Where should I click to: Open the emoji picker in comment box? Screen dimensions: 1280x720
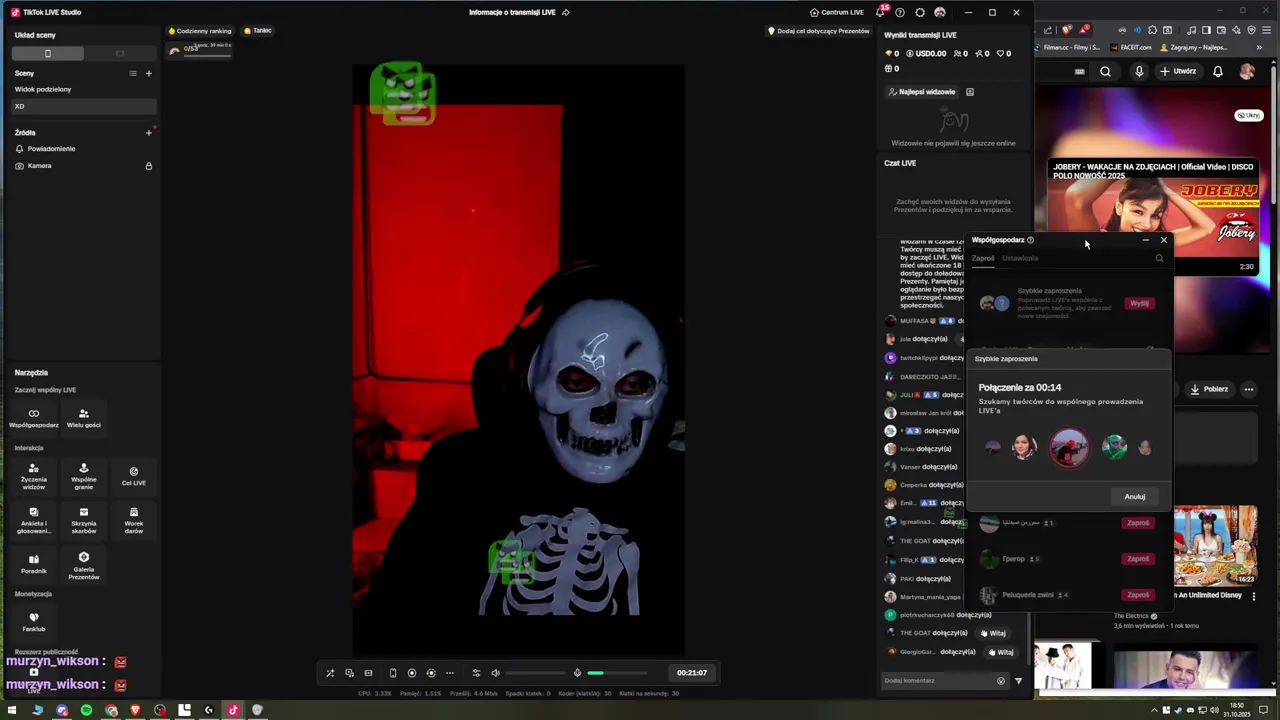click(1001, 681)
